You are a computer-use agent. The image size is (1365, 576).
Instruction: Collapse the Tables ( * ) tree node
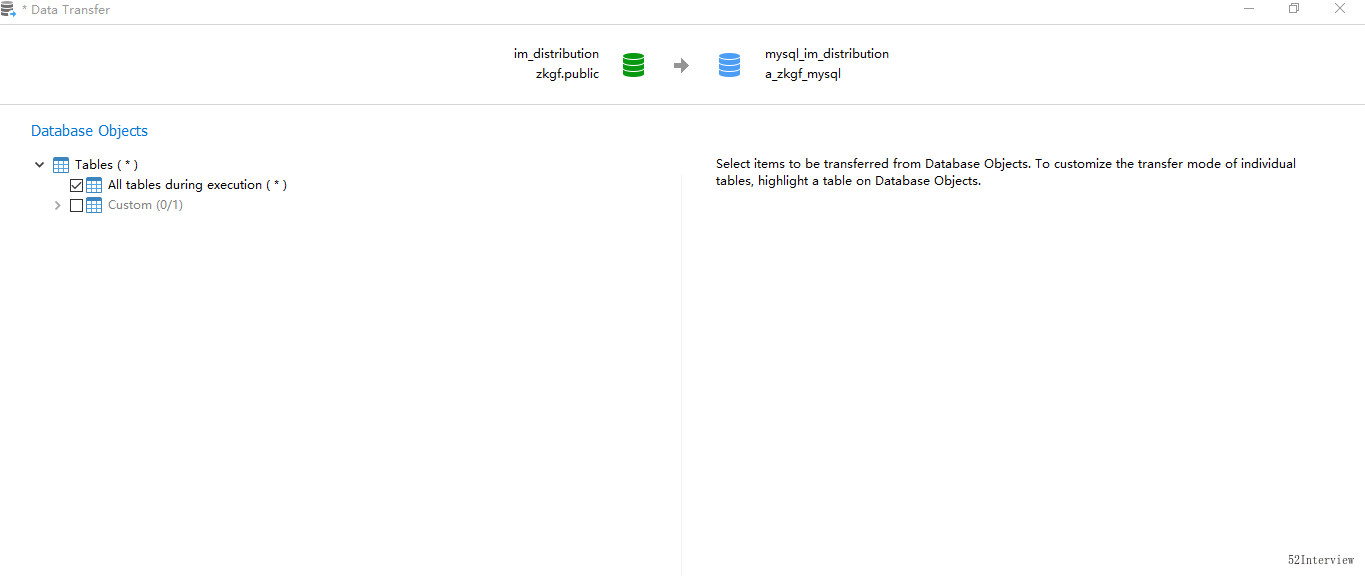point(40,165)
